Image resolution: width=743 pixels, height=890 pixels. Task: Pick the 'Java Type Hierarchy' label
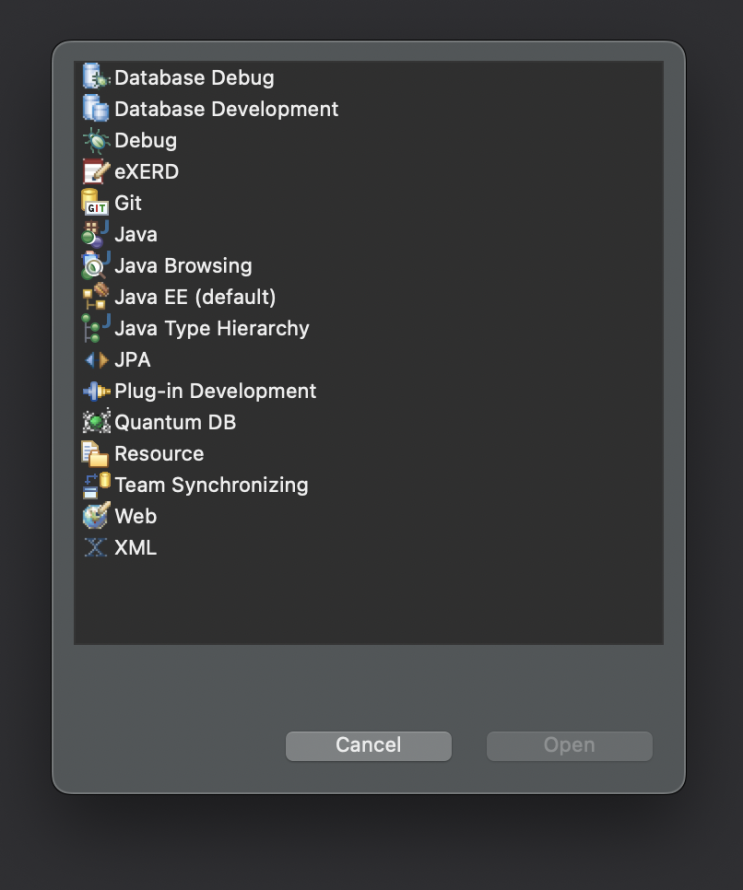[x=212, y=328]
